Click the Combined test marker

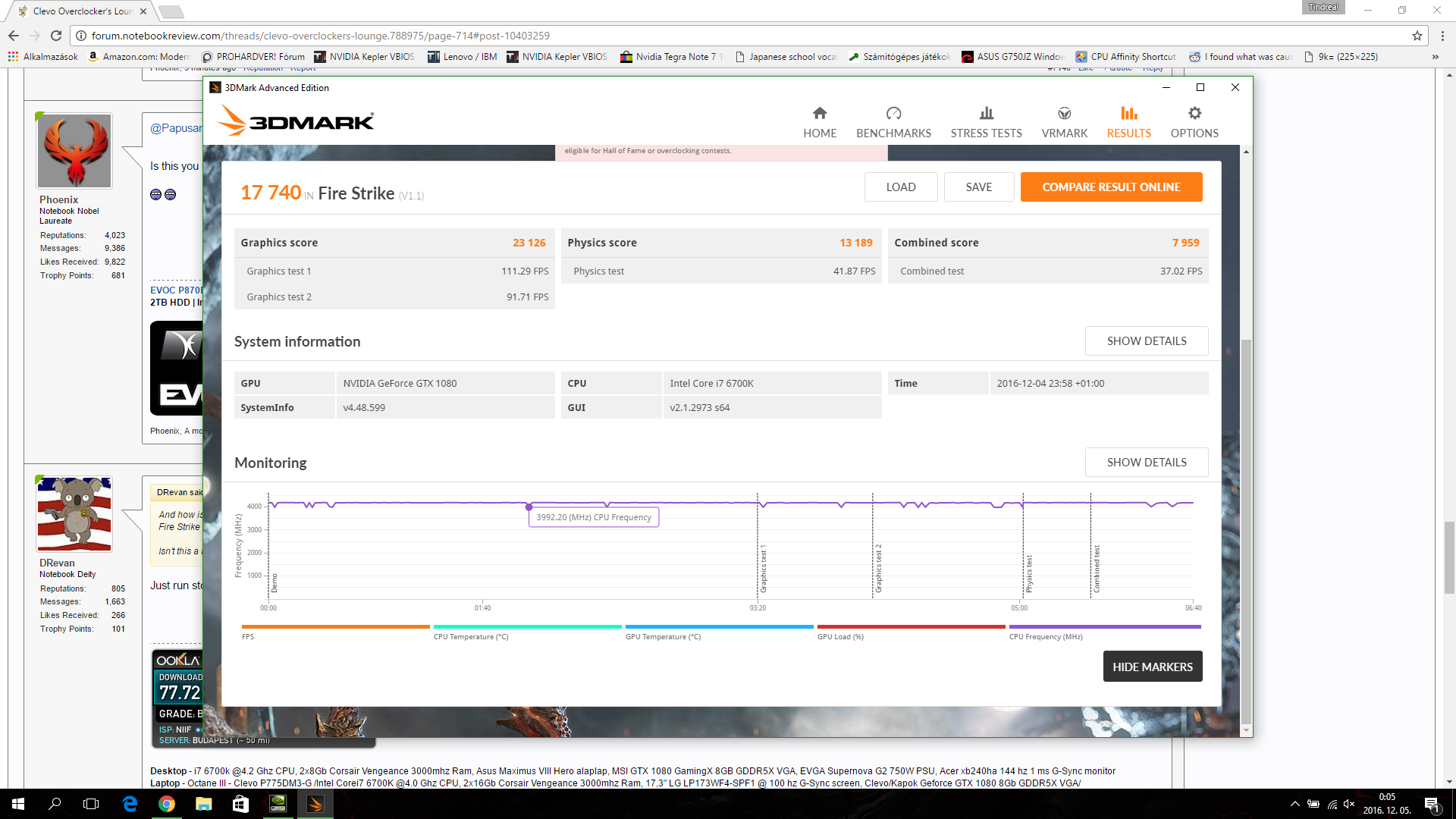pyautogui.click(x=1097, y=570)
